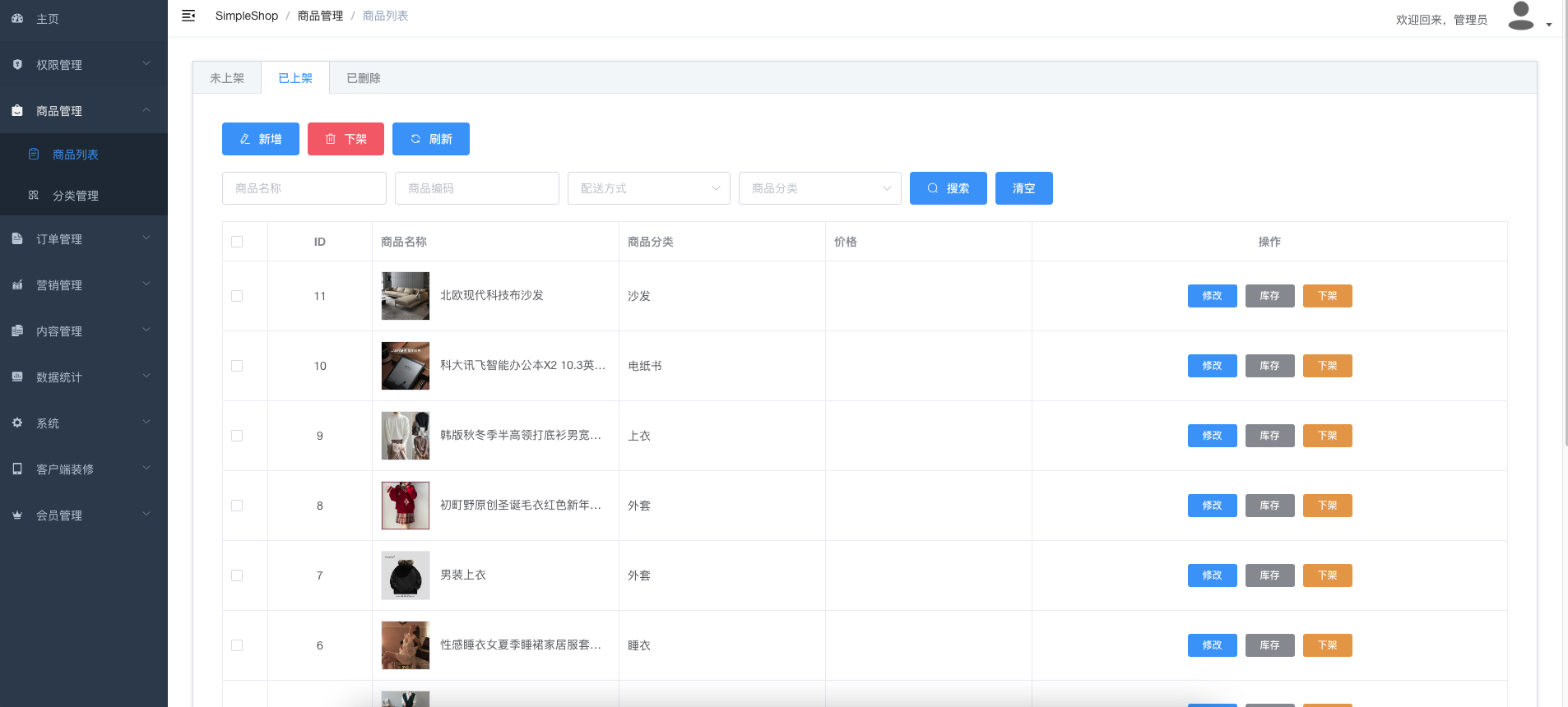This screenshot has height=707, width=1568.
Task: Check the row checkbox for ID 7
Action: click(237, 575)
